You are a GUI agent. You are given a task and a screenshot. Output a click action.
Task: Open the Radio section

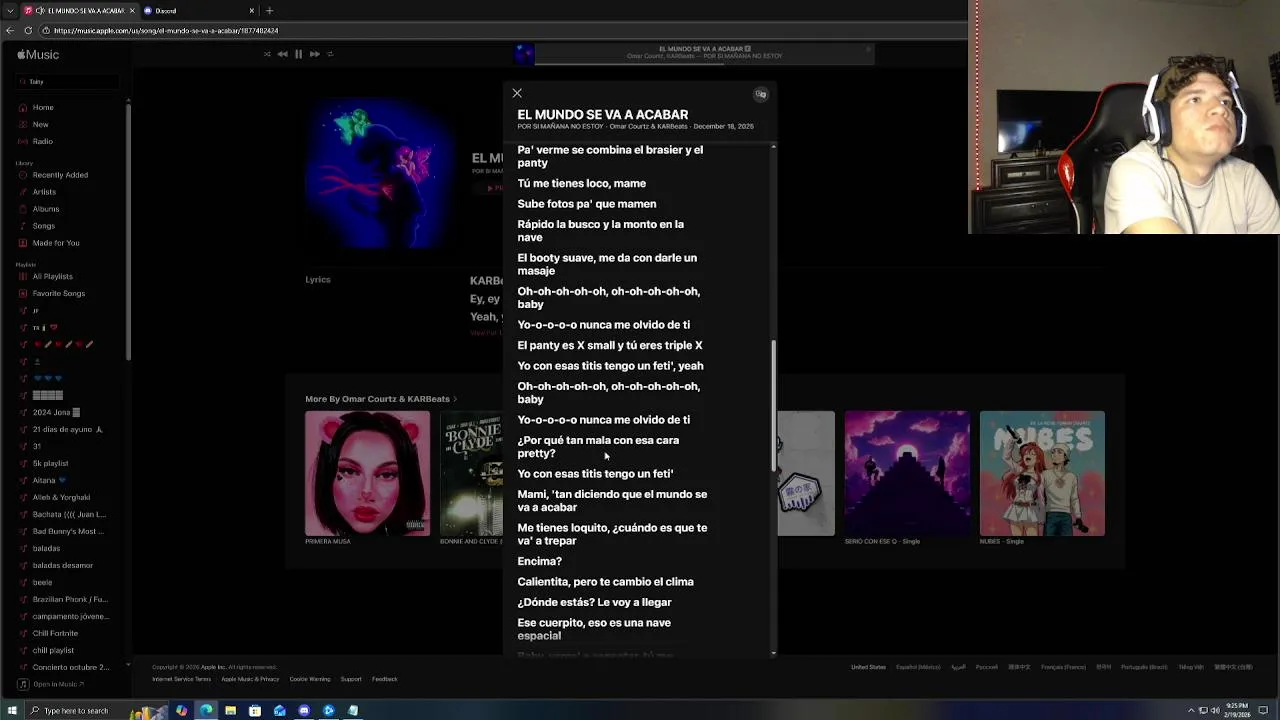(42, 141)
